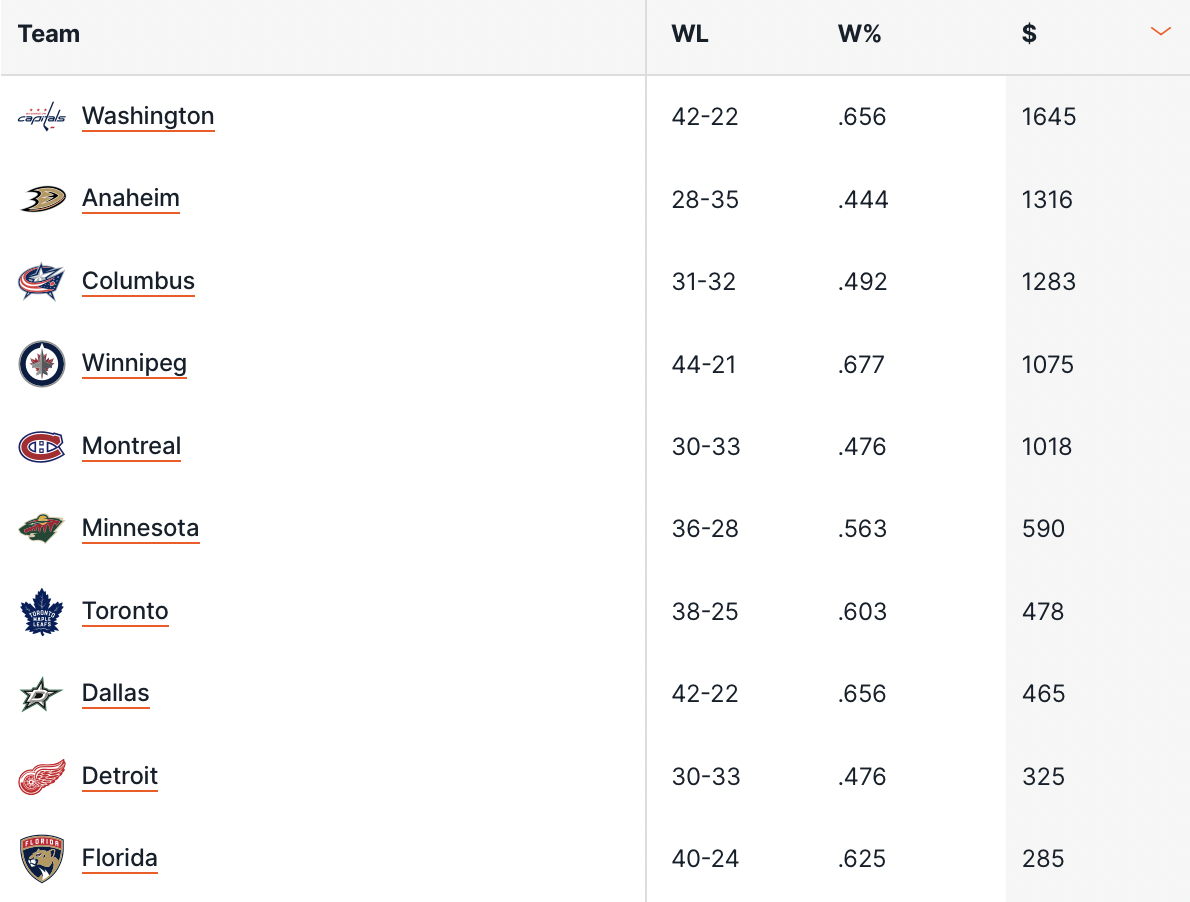Sort by the Team column header
Screen dimensions: 1190x902
click(49, 33)
